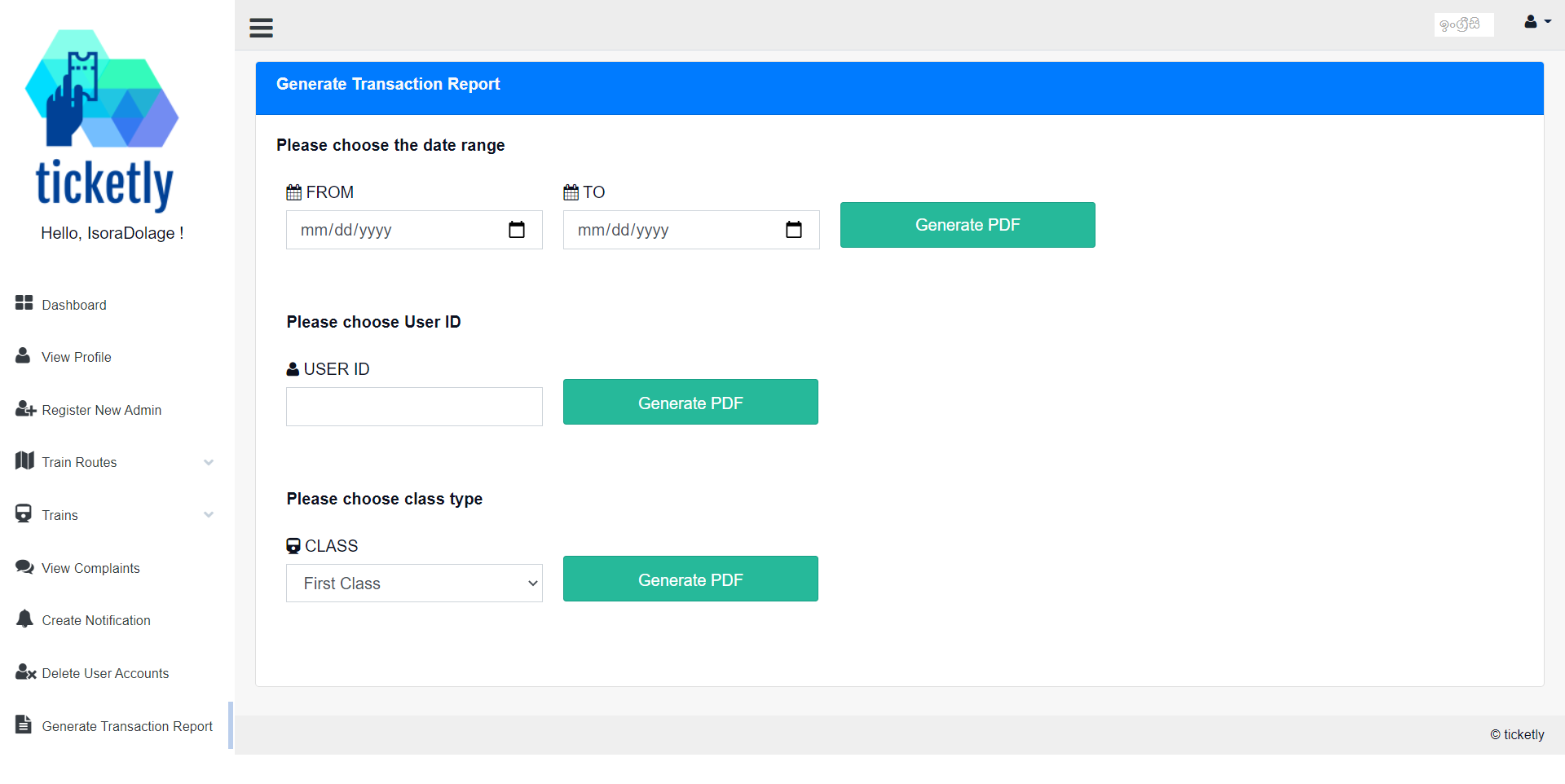Focus the FROM date field
1565x784 pixels.
[x=414, y=230]
